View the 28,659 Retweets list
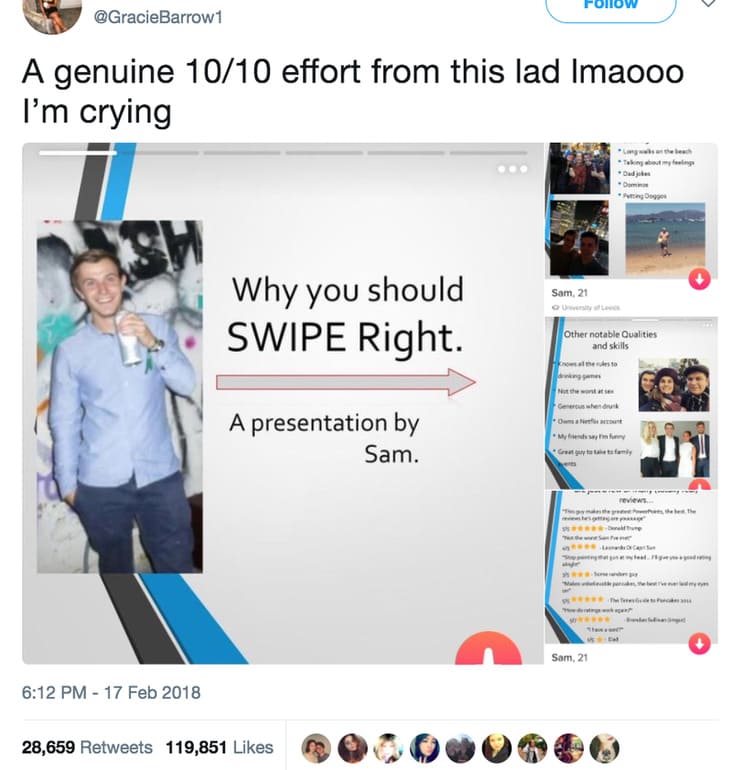Viewport: 732px width, 770px height. 87,747
